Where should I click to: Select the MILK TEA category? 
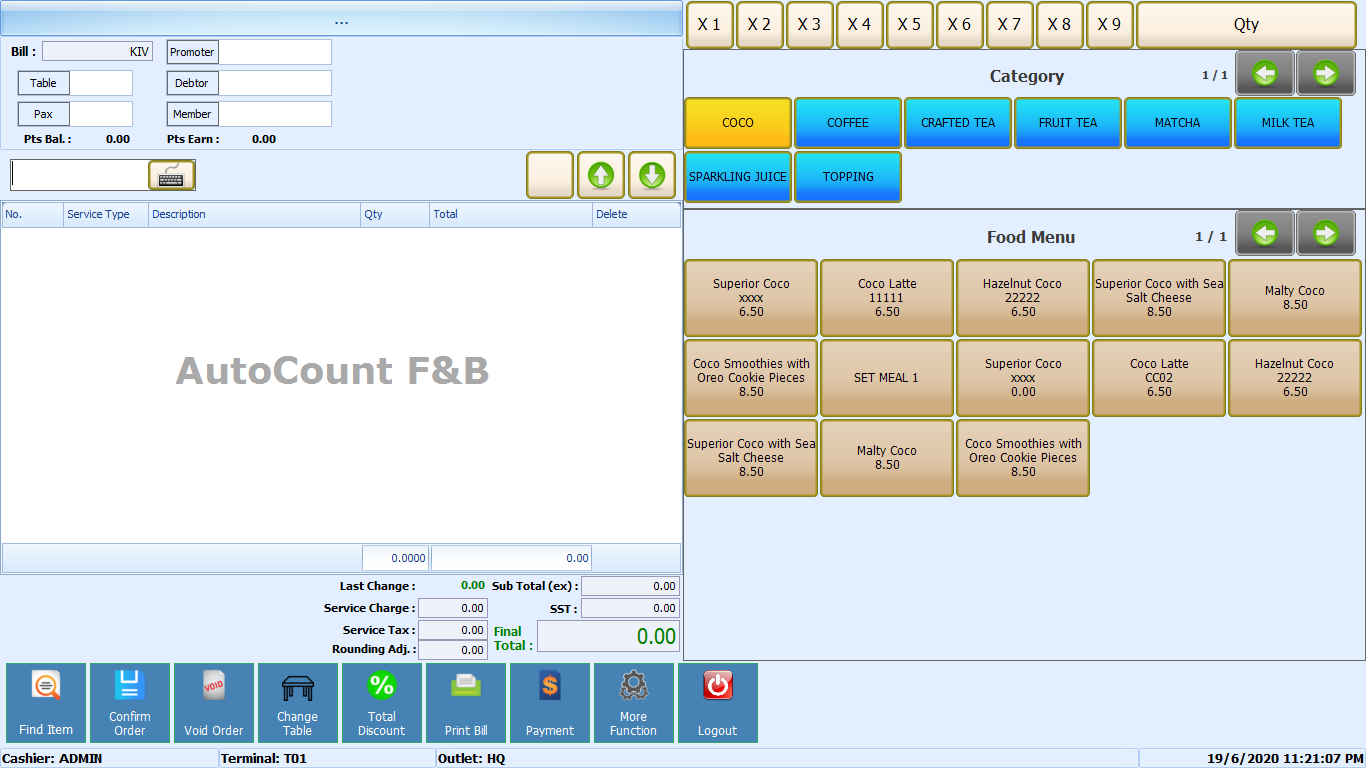[x=1288, y=123]
